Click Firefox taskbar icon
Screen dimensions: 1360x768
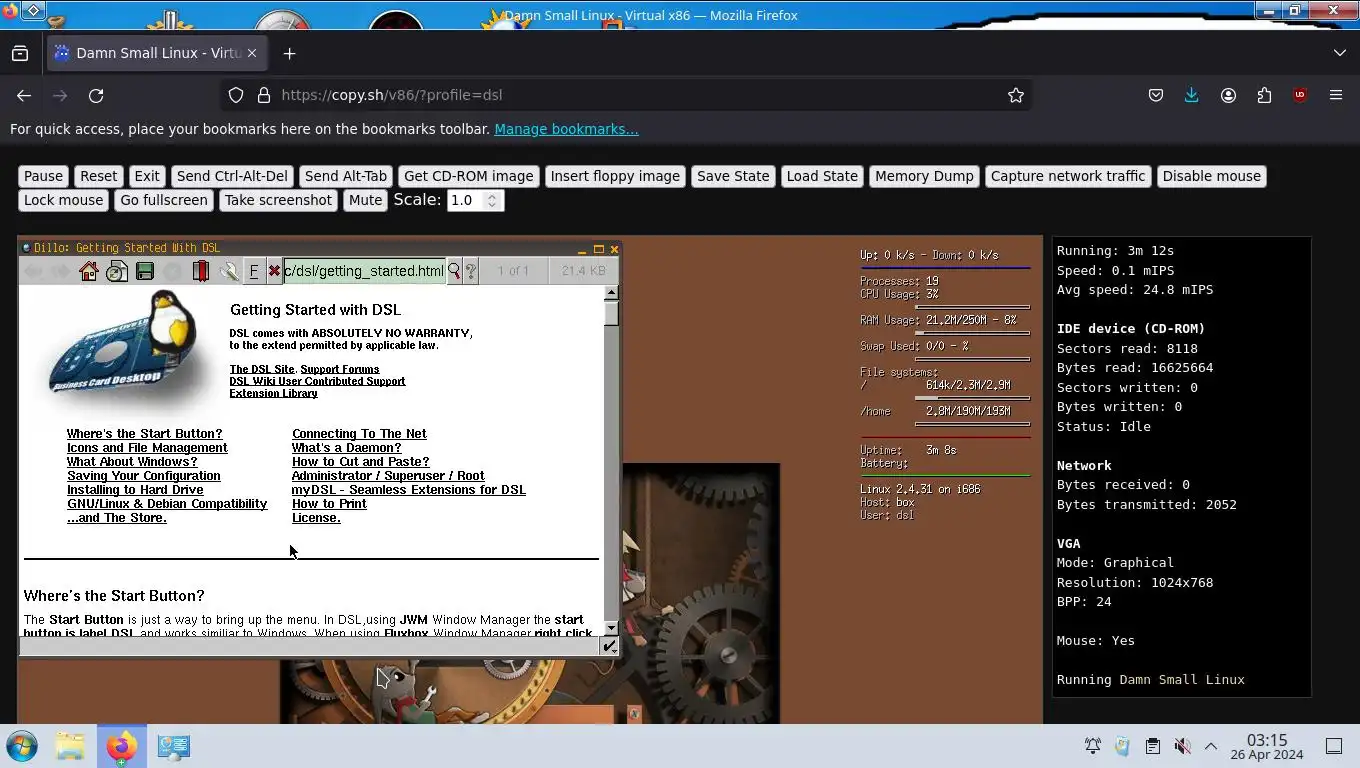click(x=121, y=746)
